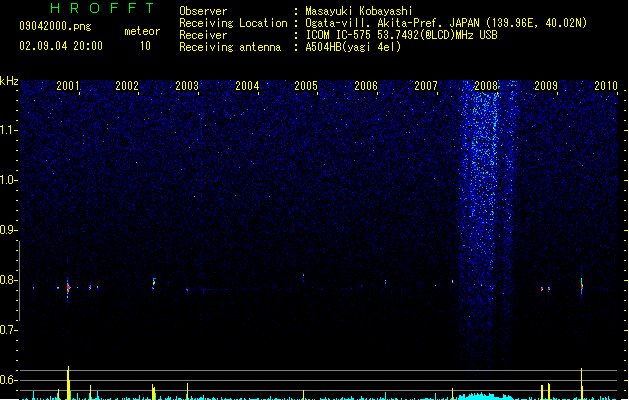Select antenna value A504HB(yagi 4el)
The width and height of the screenshot is (629, 400).
[353, 47]
